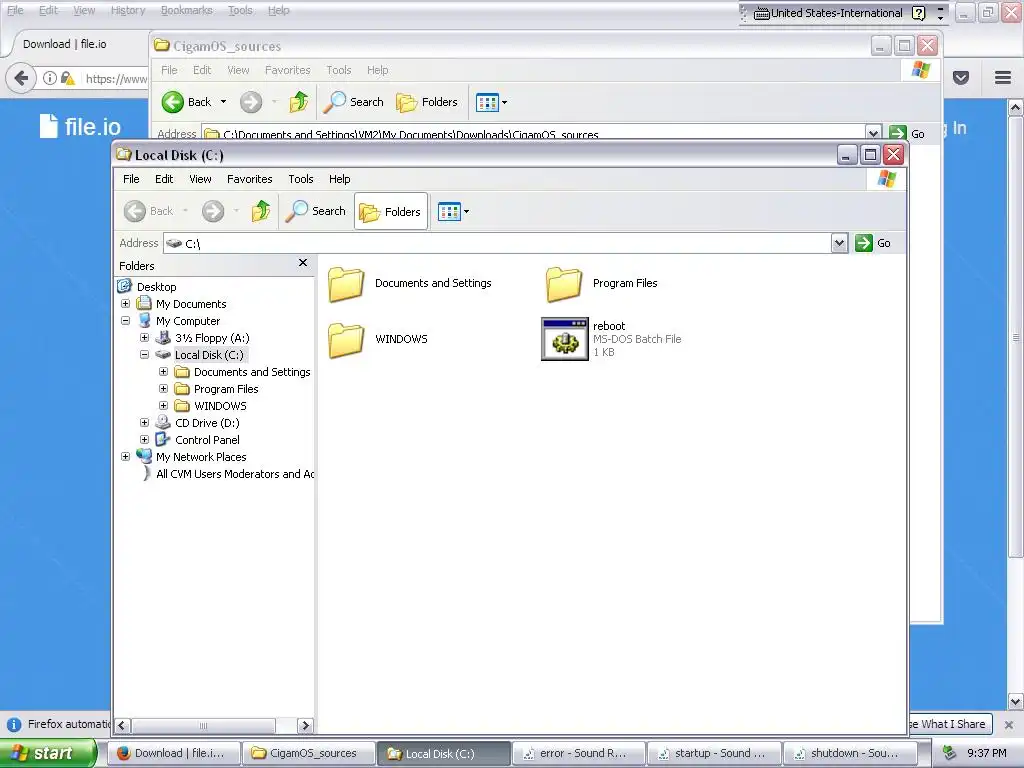Switch to error - Sound Recorder taskbar button
Screen dimensions: 1024x768
click(579, 753)
